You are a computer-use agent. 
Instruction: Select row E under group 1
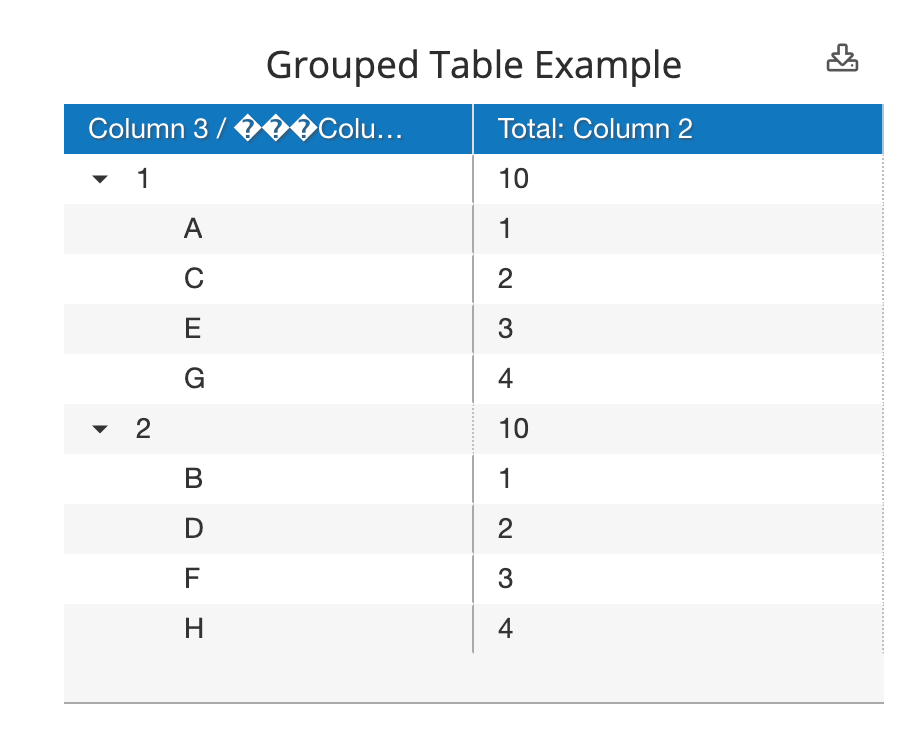(193, 328)
